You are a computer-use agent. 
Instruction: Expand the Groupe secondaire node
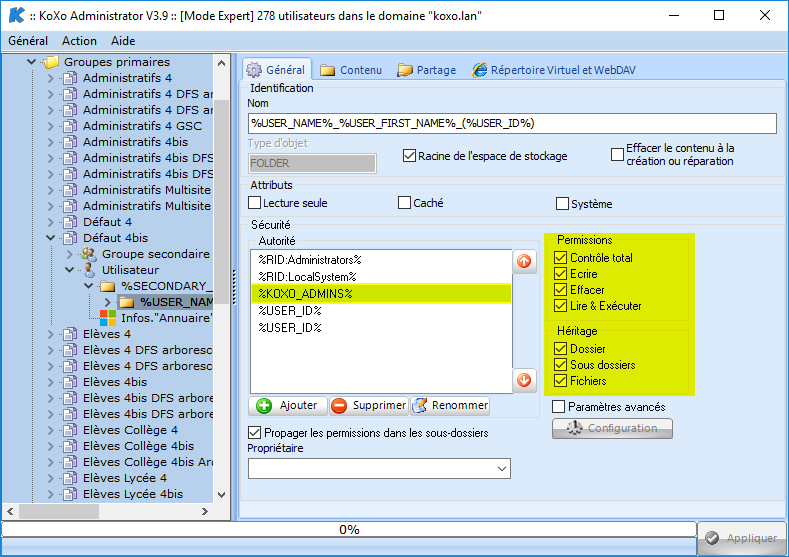(69, 254)
